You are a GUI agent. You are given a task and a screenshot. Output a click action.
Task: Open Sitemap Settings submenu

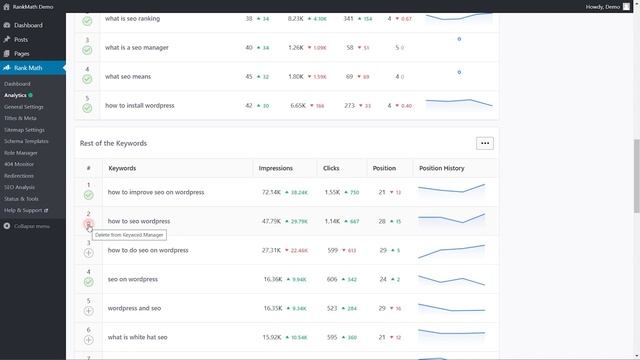click(24, 130)
